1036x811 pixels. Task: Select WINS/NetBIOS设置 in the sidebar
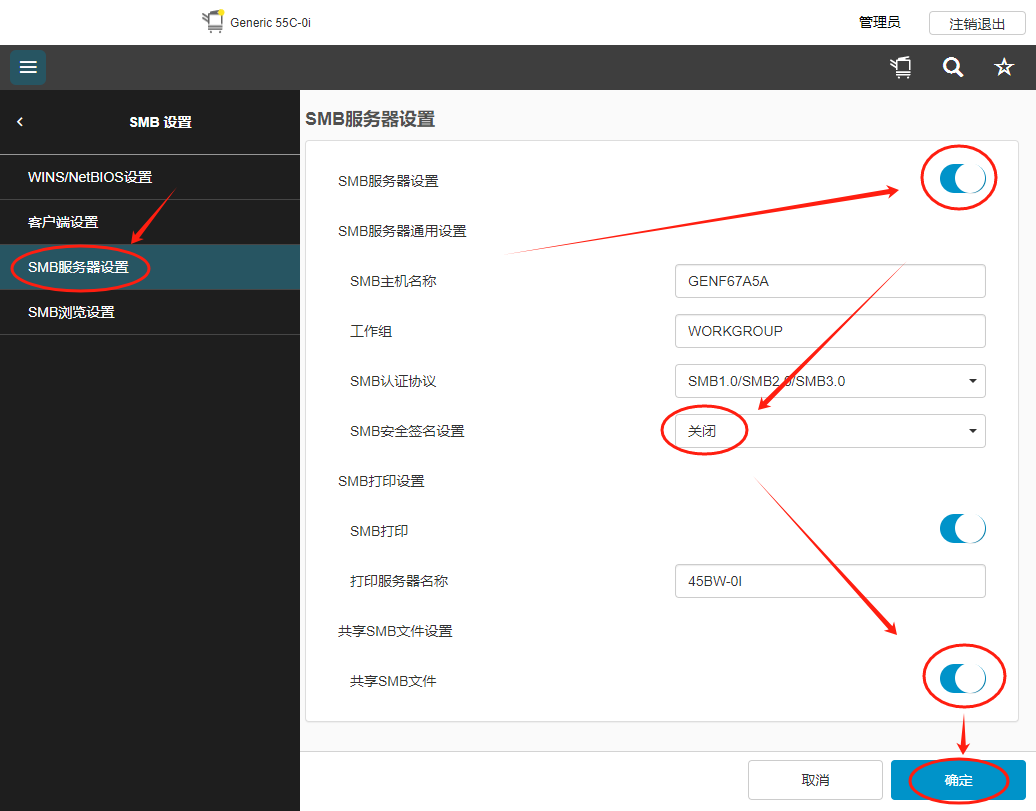point(90,177)
